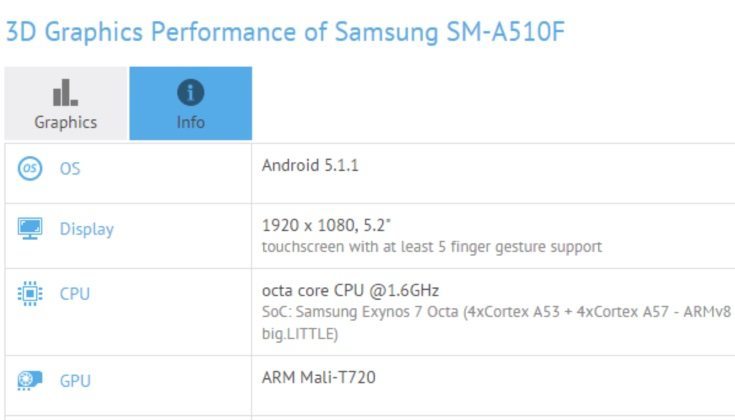Click the GPU graphics card icon
735x420 pixels.
(x=30, y=380)
